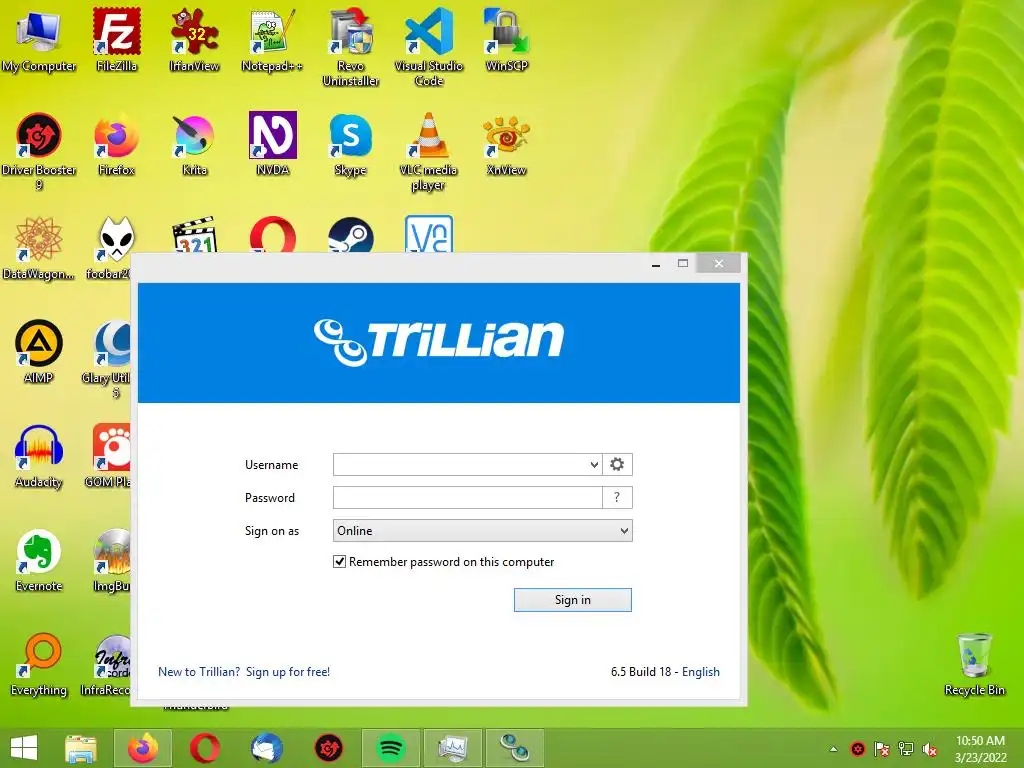Select the VNC desktop icon

tap(428, 234)
